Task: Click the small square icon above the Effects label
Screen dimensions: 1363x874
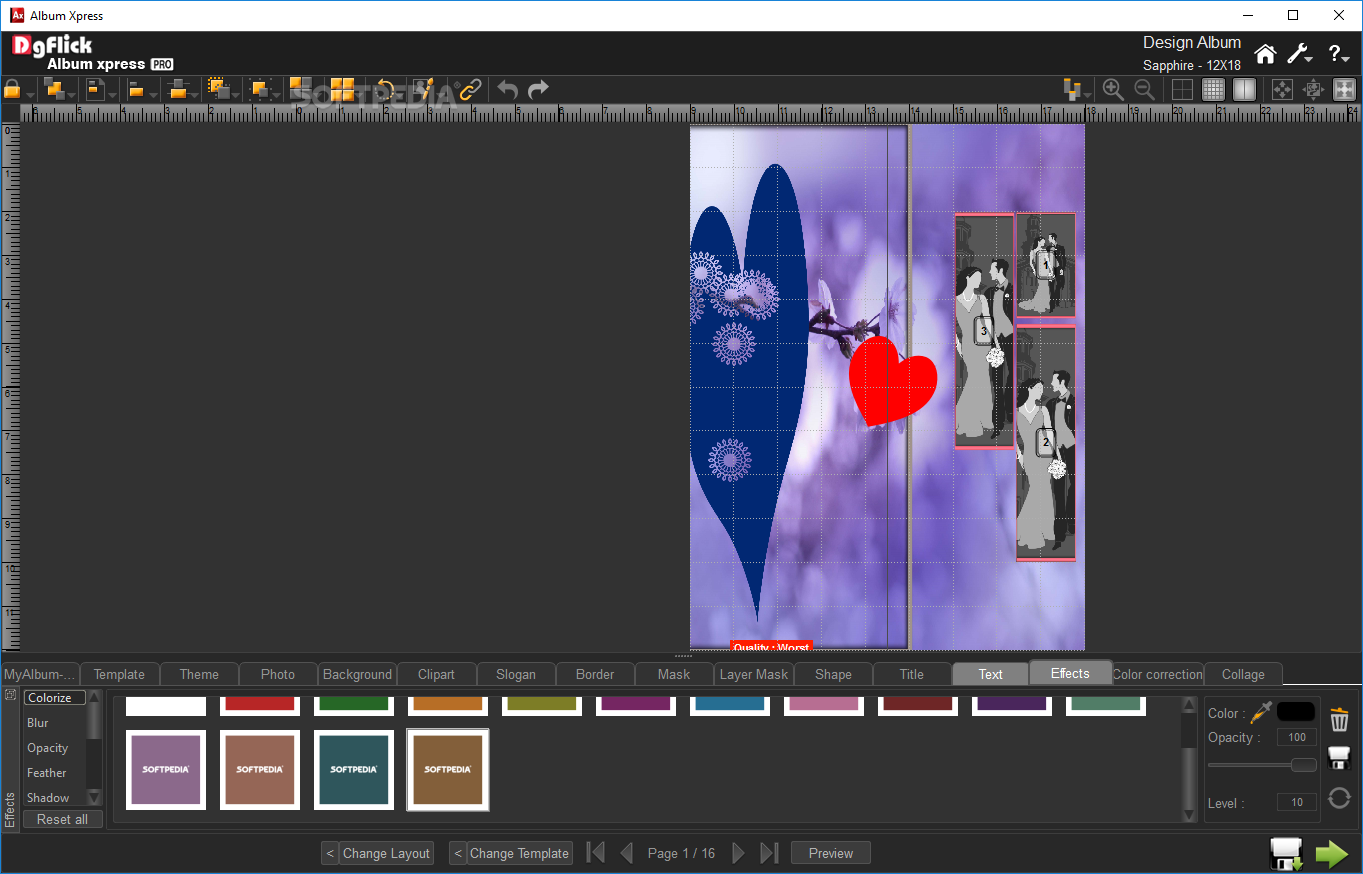Action: (x=10, y=693)
